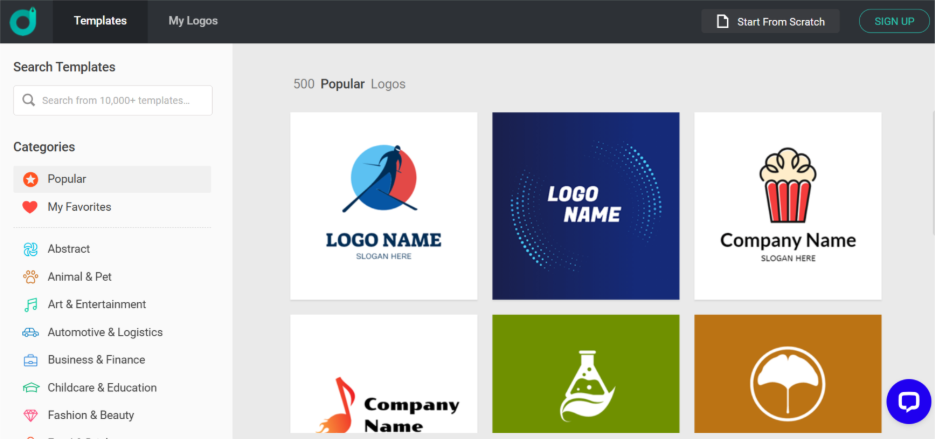Click the Search Templates heading
The image size is (936, 439).
pyautogui.click(x=64, y=67)
